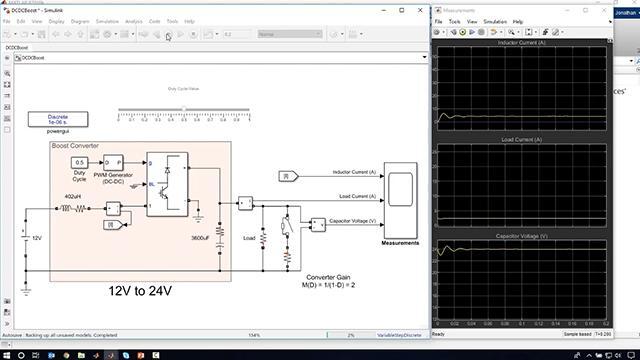Click the Triggers icon in scope toolbar
640x360 pixels.
[x=545, y=32]
